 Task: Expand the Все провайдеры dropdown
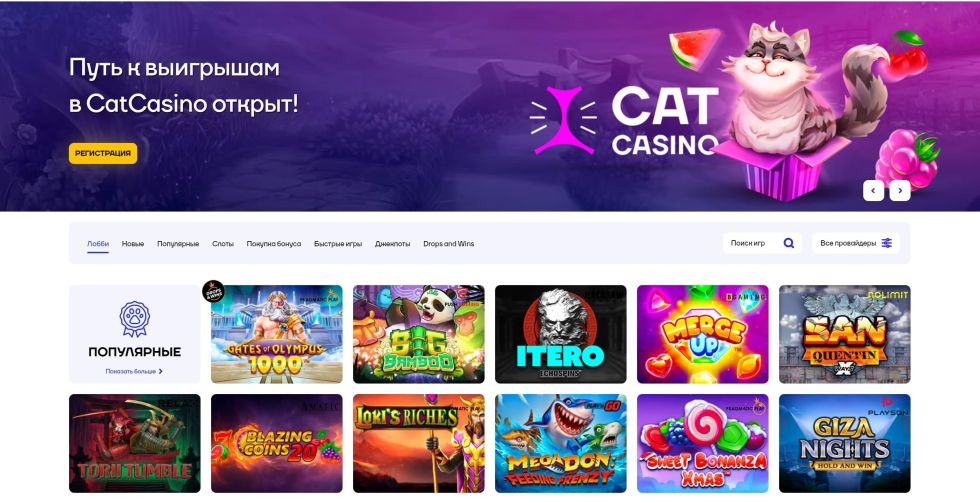click(x=856, y=243)
